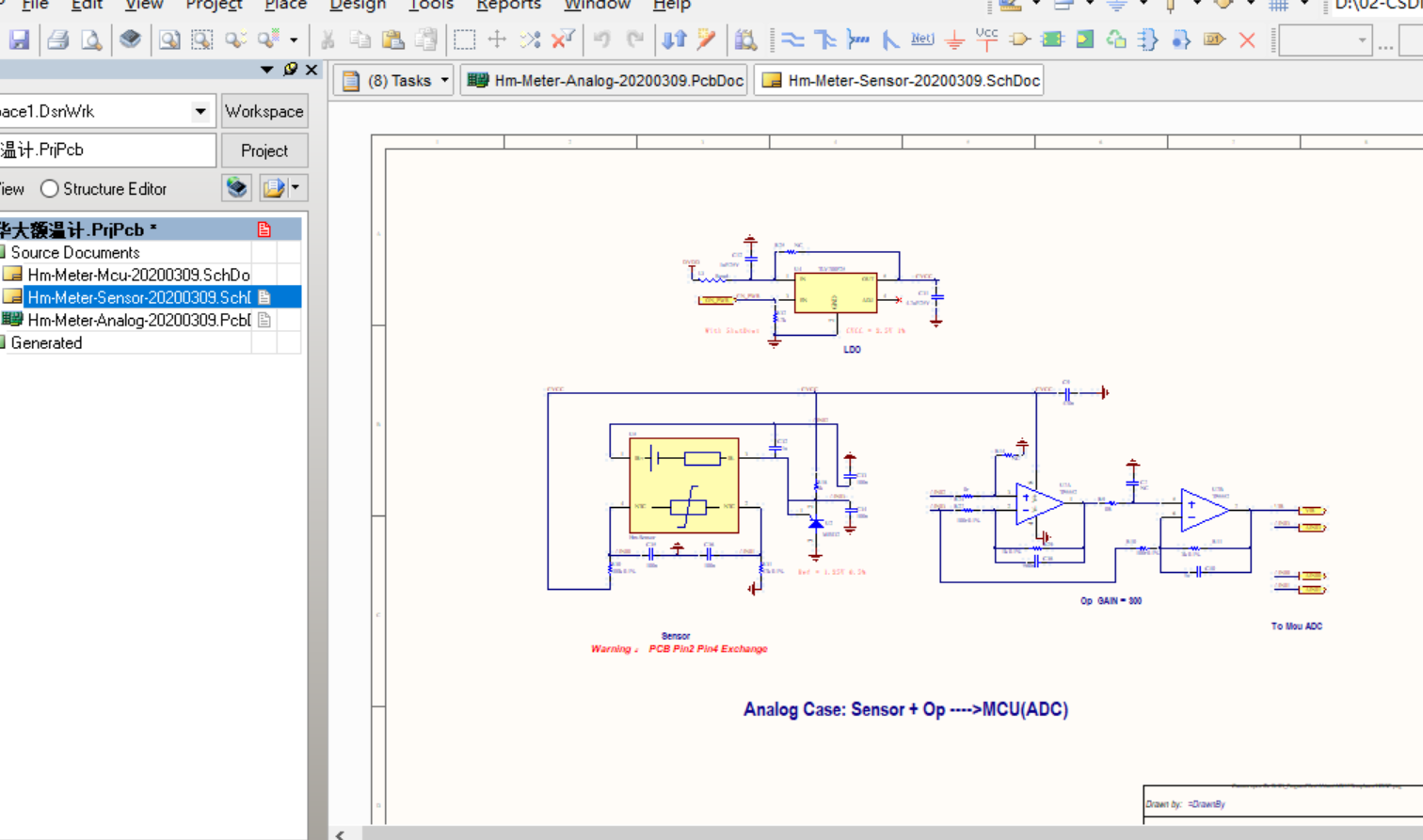The width and height of the screenshot is (1423, 840).
Task: Click the Move selection icon
Action: 497,40
